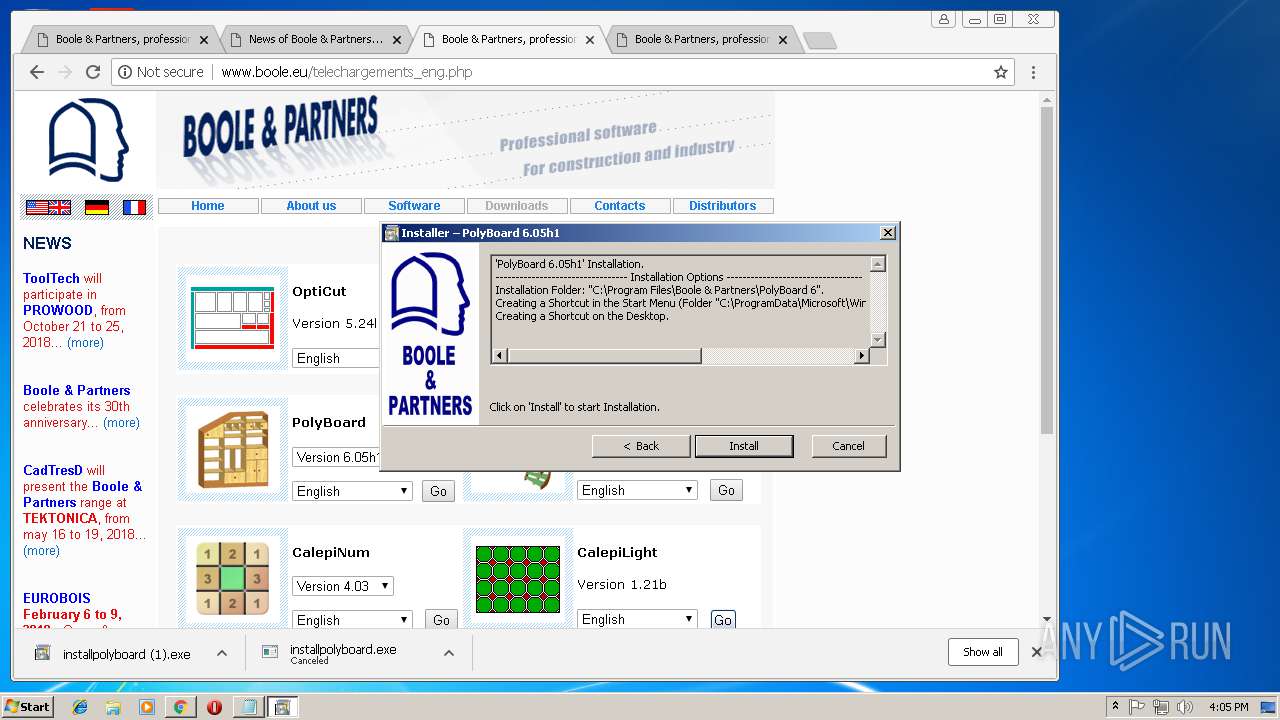
Task: Click the red Opera icon in taskbar
Action: click(214, 707)
